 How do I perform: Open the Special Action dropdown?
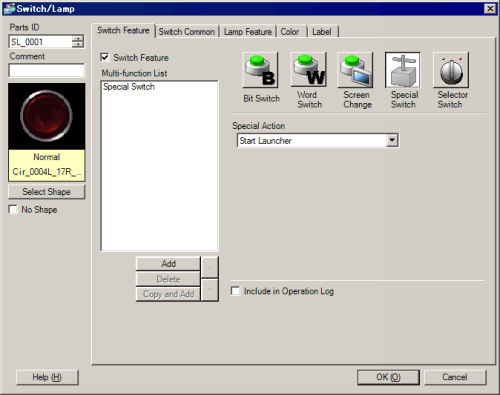click(x=392, y=140)
